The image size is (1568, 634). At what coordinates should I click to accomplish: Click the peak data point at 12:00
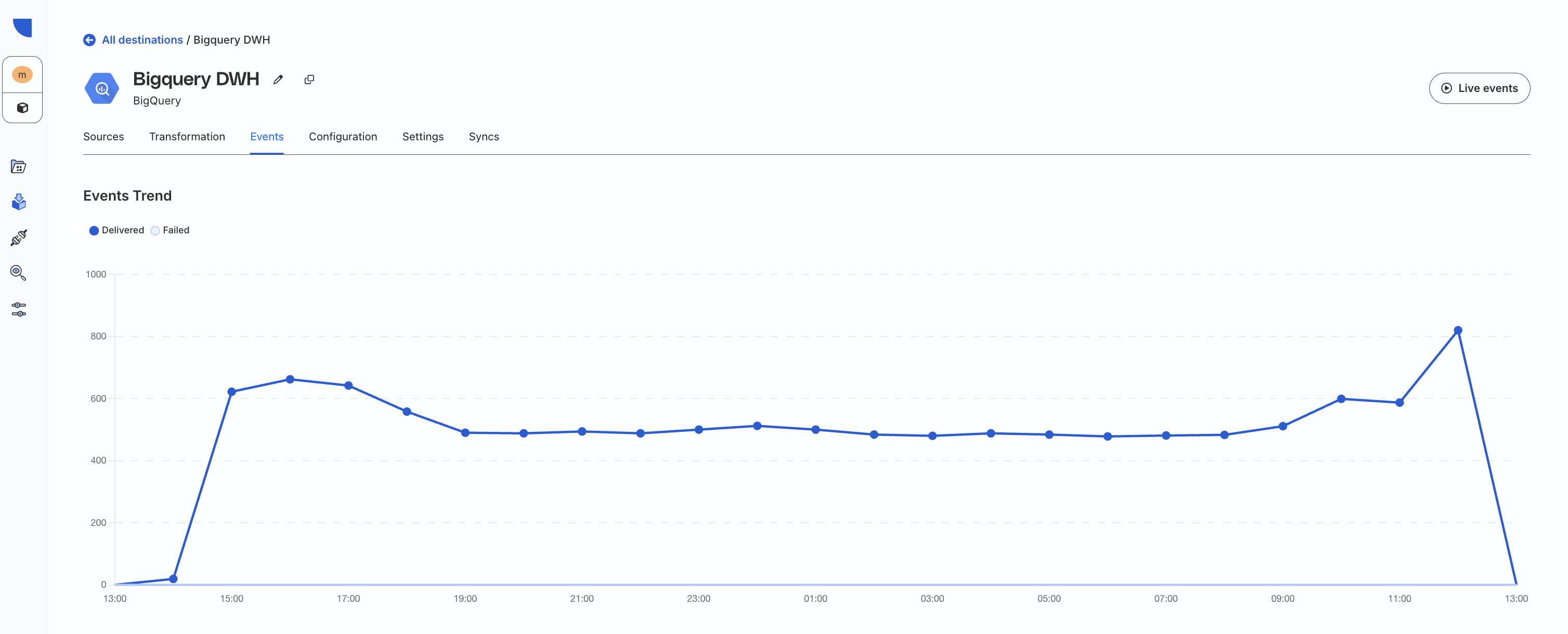point(1458,331)
